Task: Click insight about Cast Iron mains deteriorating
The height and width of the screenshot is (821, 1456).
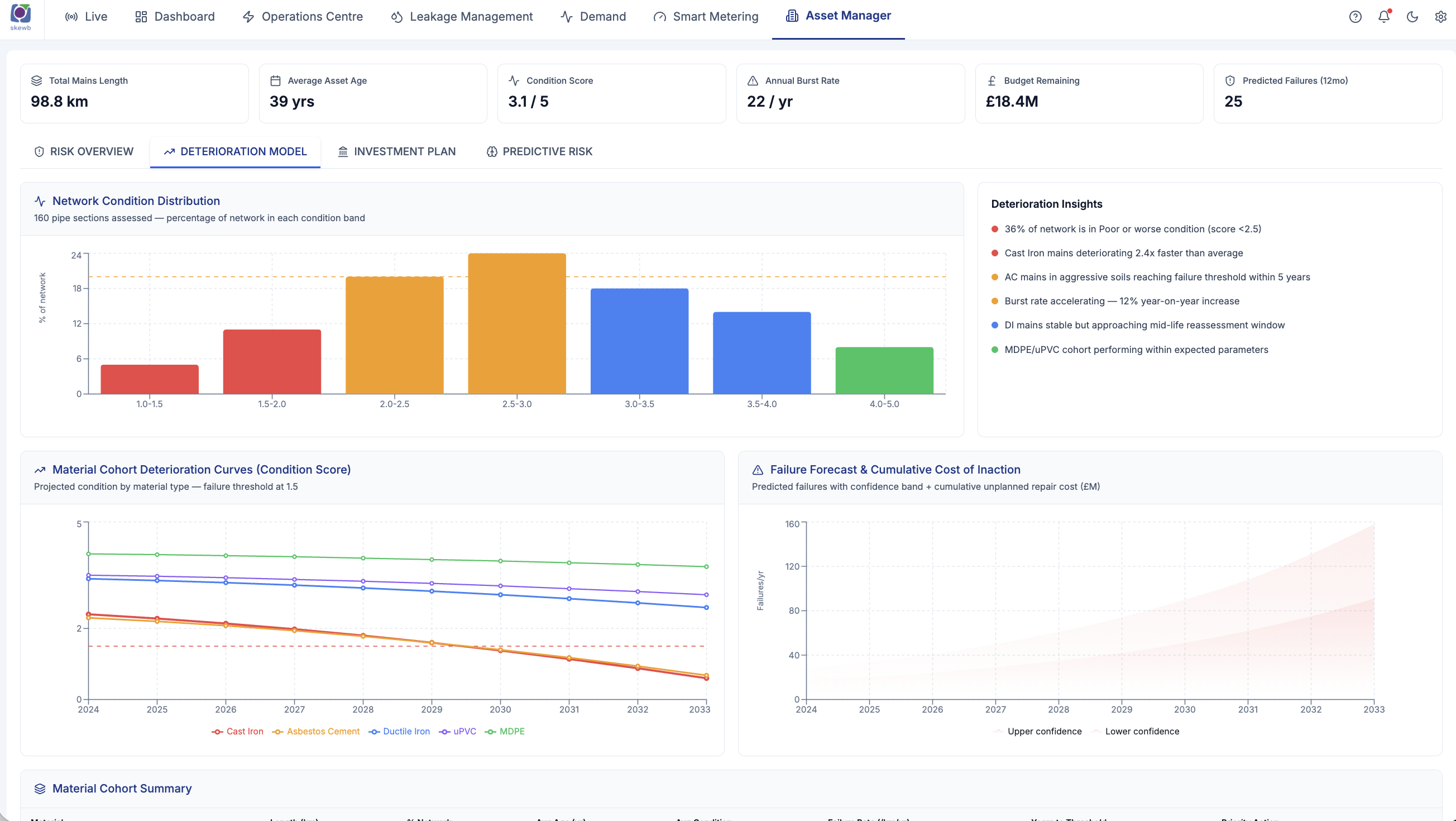Action: pyautogui.click(x=1124, y=254)
